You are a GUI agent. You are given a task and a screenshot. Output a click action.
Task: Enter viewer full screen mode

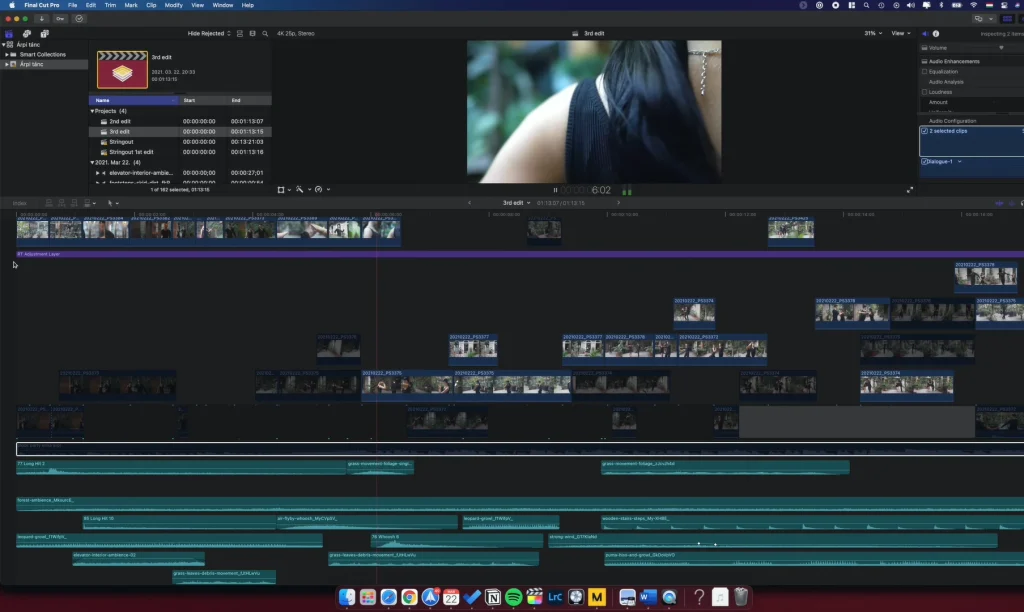pos(910,190)
